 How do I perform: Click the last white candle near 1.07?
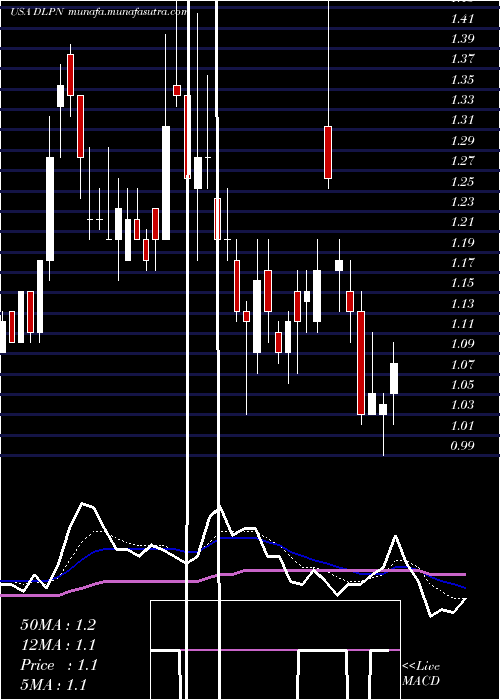pos(394,379)
